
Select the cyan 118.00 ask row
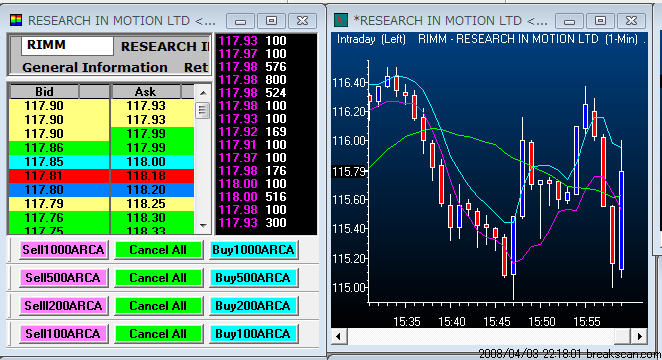[152, 162]
